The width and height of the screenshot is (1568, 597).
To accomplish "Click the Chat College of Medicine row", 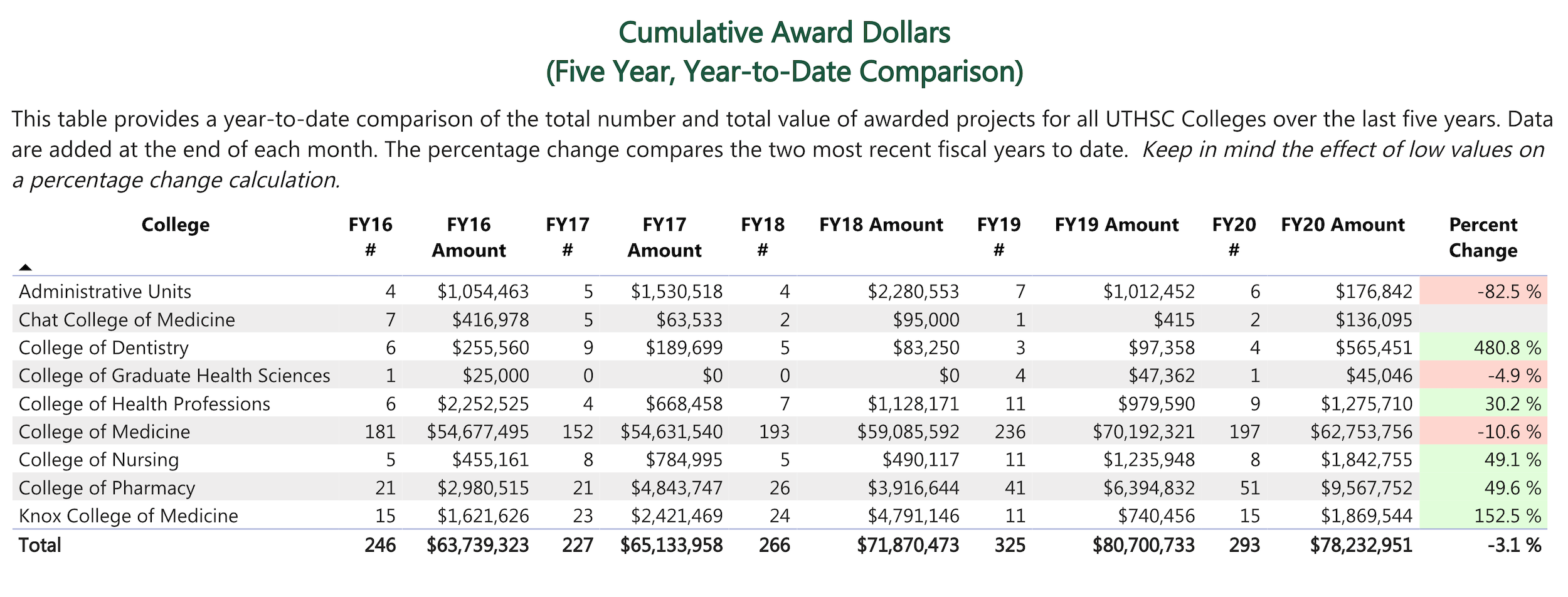I will pos(127,320).
